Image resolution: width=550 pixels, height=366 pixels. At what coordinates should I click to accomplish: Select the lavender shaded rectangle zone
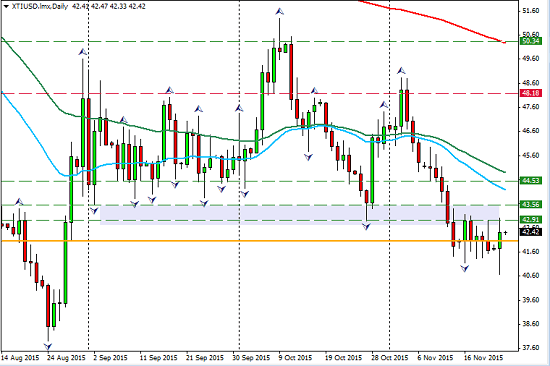point(300,215)
